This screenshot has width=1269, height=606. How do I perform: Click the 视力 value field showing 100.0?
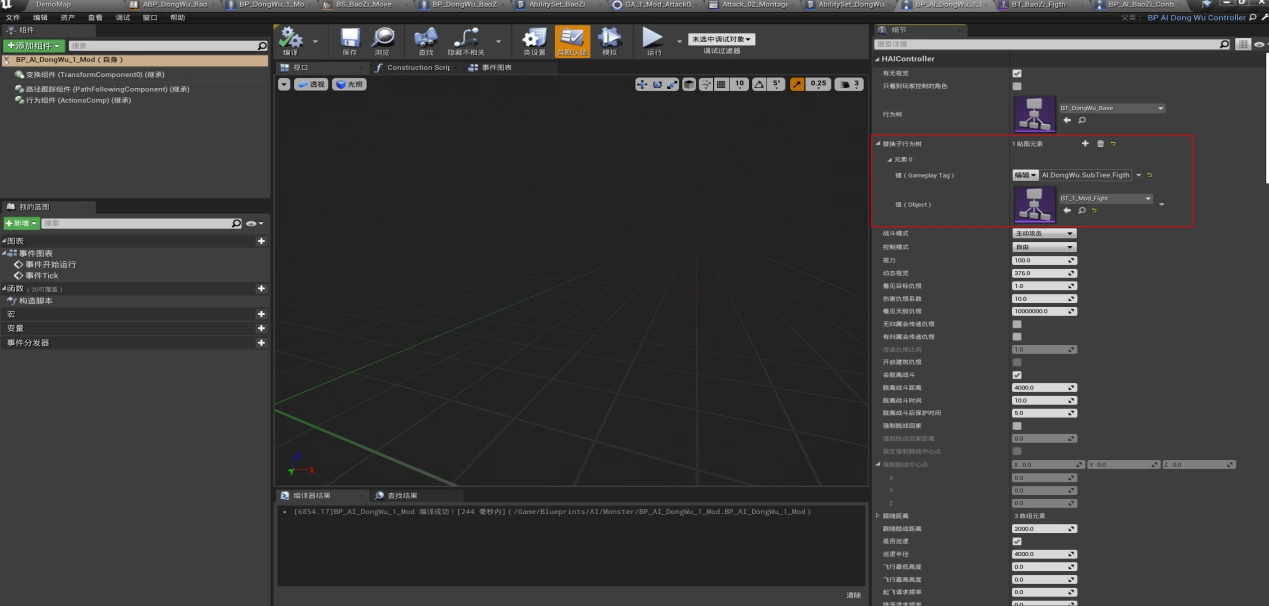click(x=1038, y=260)
